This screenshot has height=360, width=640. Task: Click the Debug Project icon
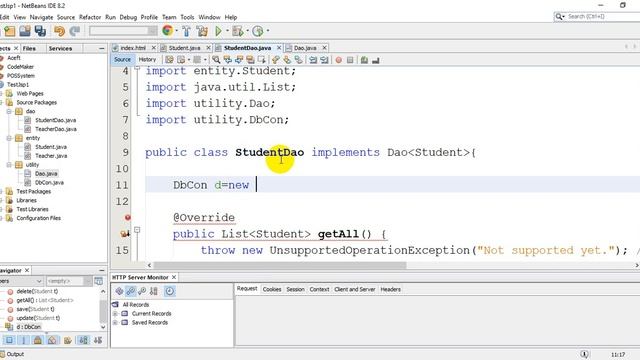click(x=237, y=31)
